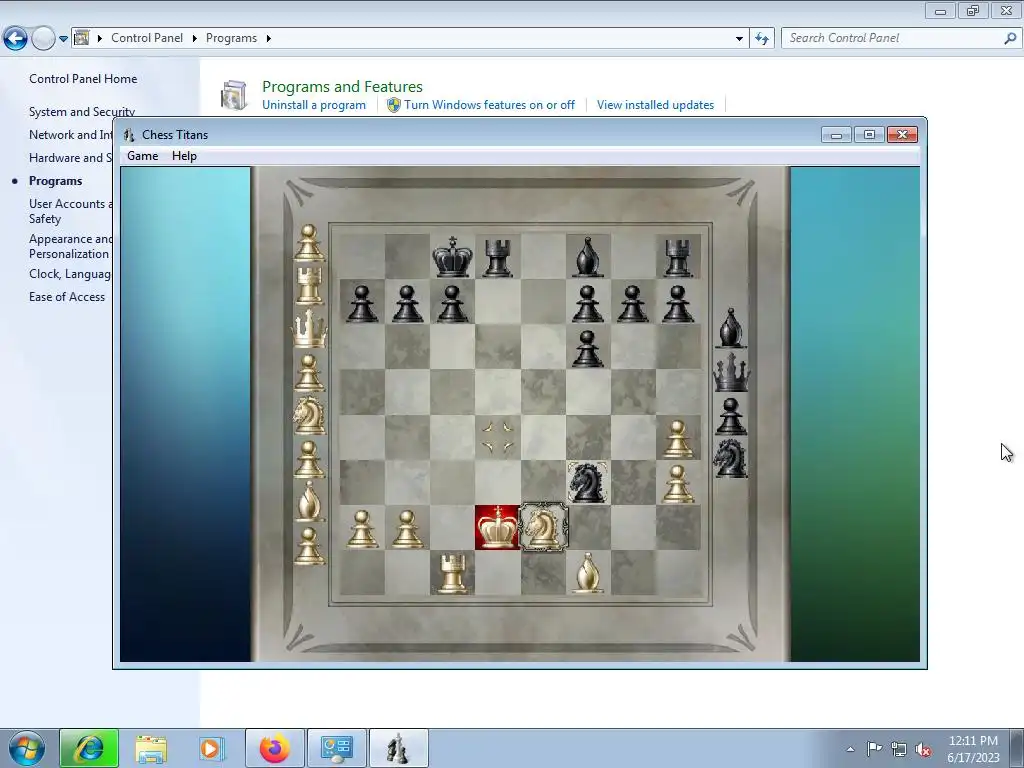Select the leftmost white pawn on bottom pawn row
1024x768 pixels.
pyautogui.click(x=362, y=528)
